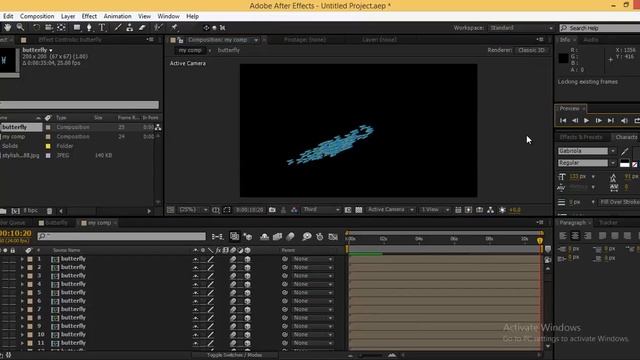Open the Animation menu

118,16
